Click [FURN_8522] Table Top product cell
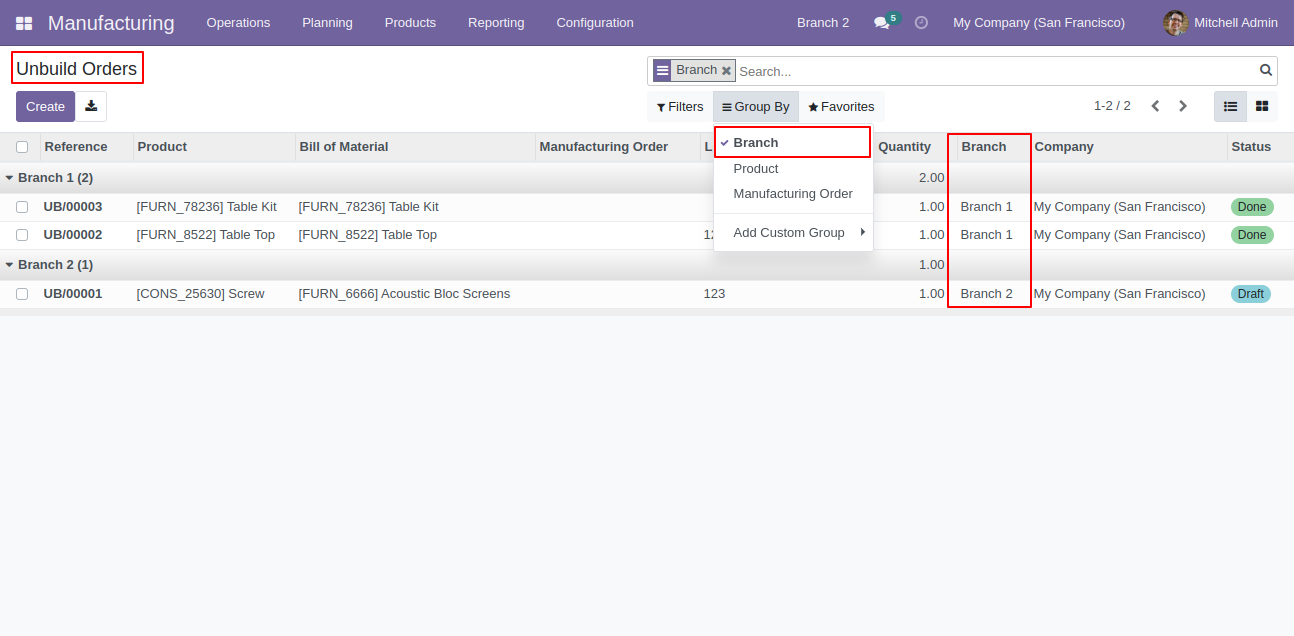The image size is (1294, 636). click(x=206, y=235)
